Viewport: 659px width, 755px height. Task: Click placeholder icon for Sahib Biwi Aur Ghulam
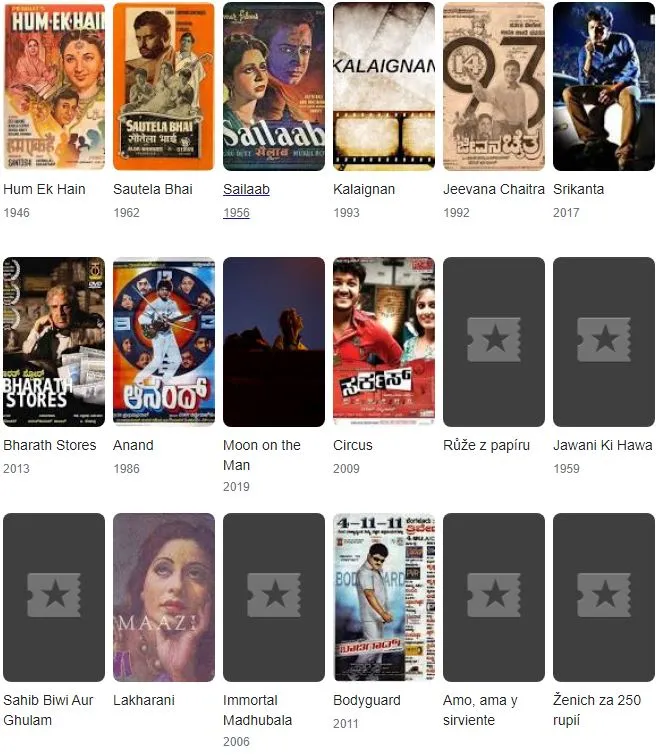pos(54,595)
